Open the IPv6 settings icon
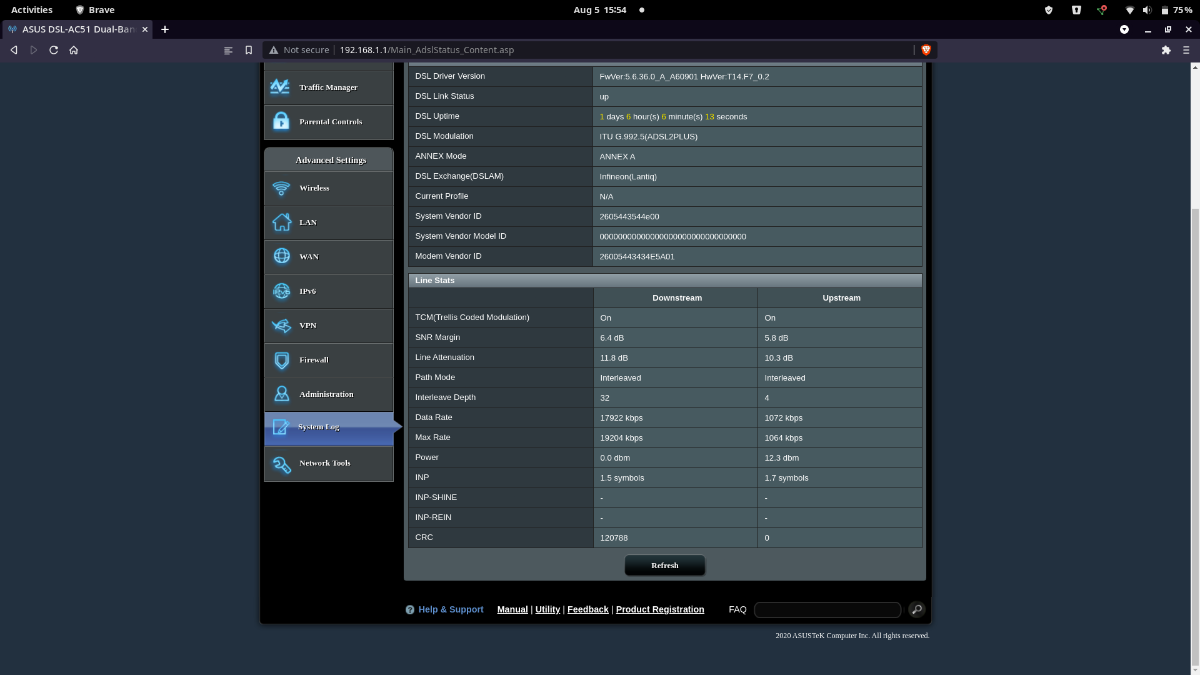 [x=281, y=291]
